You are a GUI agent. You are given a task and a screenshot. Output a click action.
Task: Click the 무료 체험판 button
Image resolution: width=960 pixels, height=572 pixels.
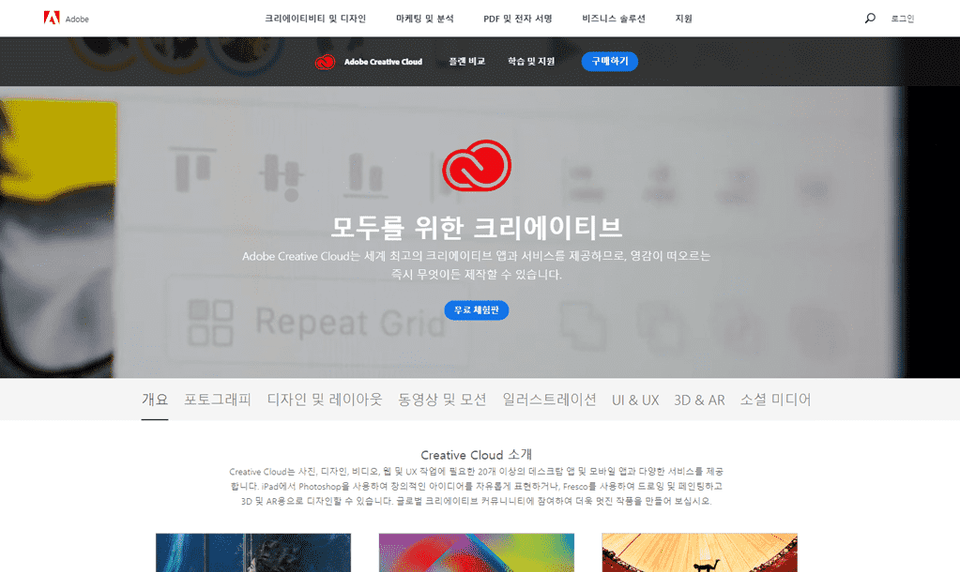[476, 310]
